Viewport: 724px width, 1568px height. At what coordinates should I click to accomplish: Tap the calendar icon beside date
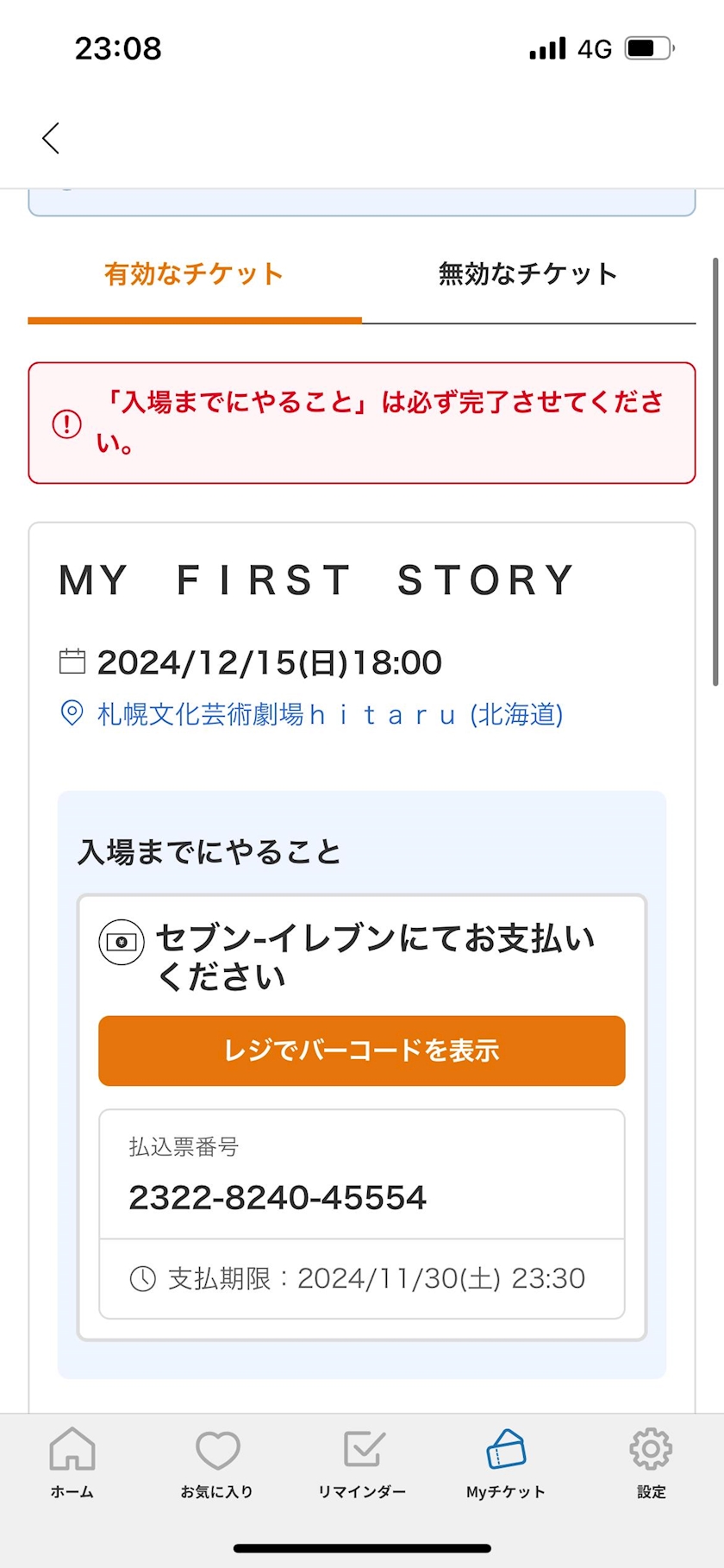coord(72,662)
